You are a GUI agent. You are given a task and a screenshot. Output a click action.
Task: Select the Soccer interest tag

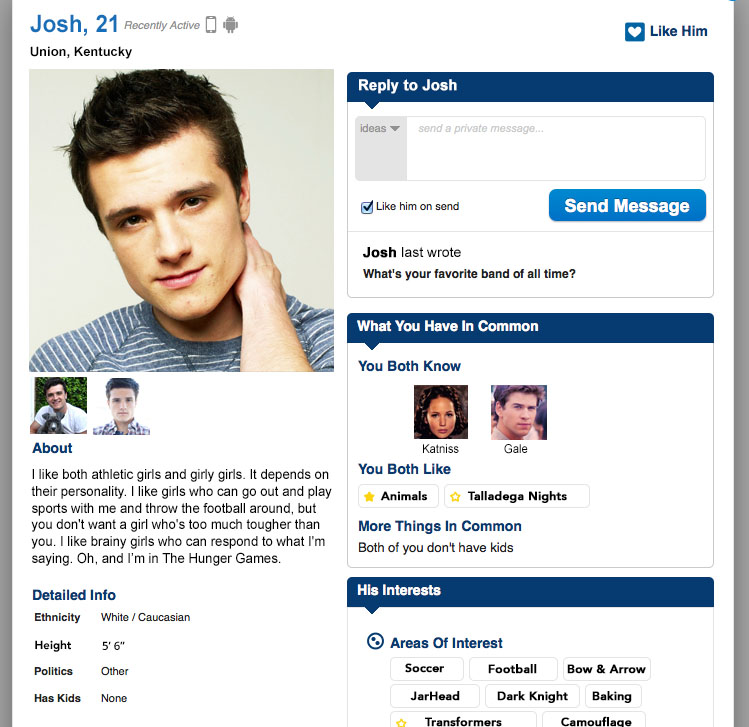(x=427, y=669)
